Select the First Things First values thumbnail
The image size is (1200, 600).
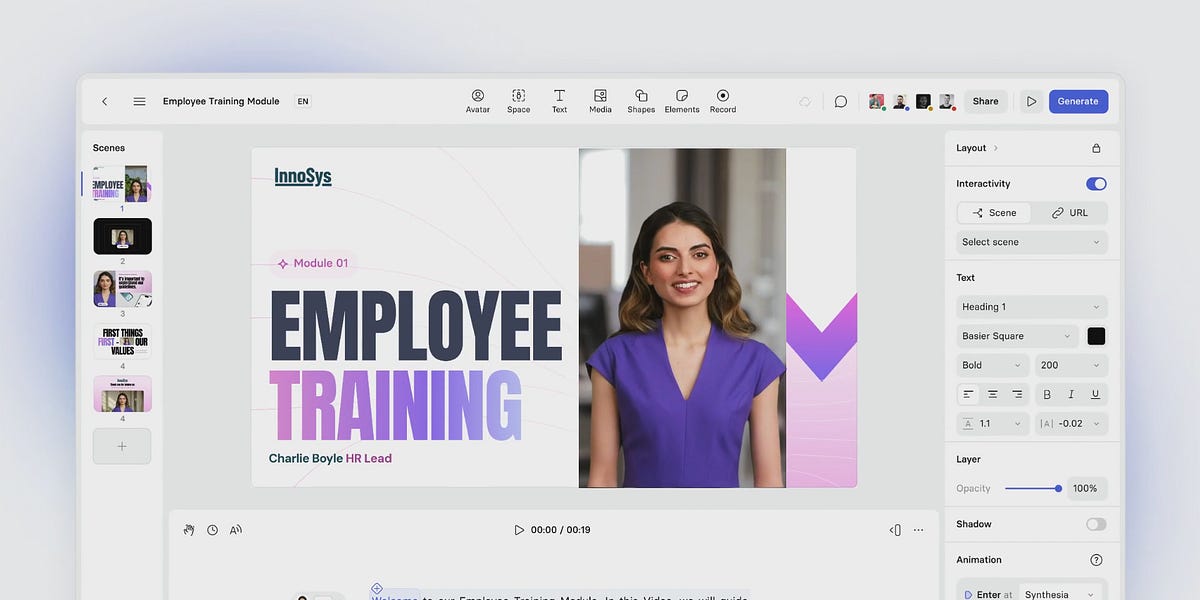[x=122, y=341]
